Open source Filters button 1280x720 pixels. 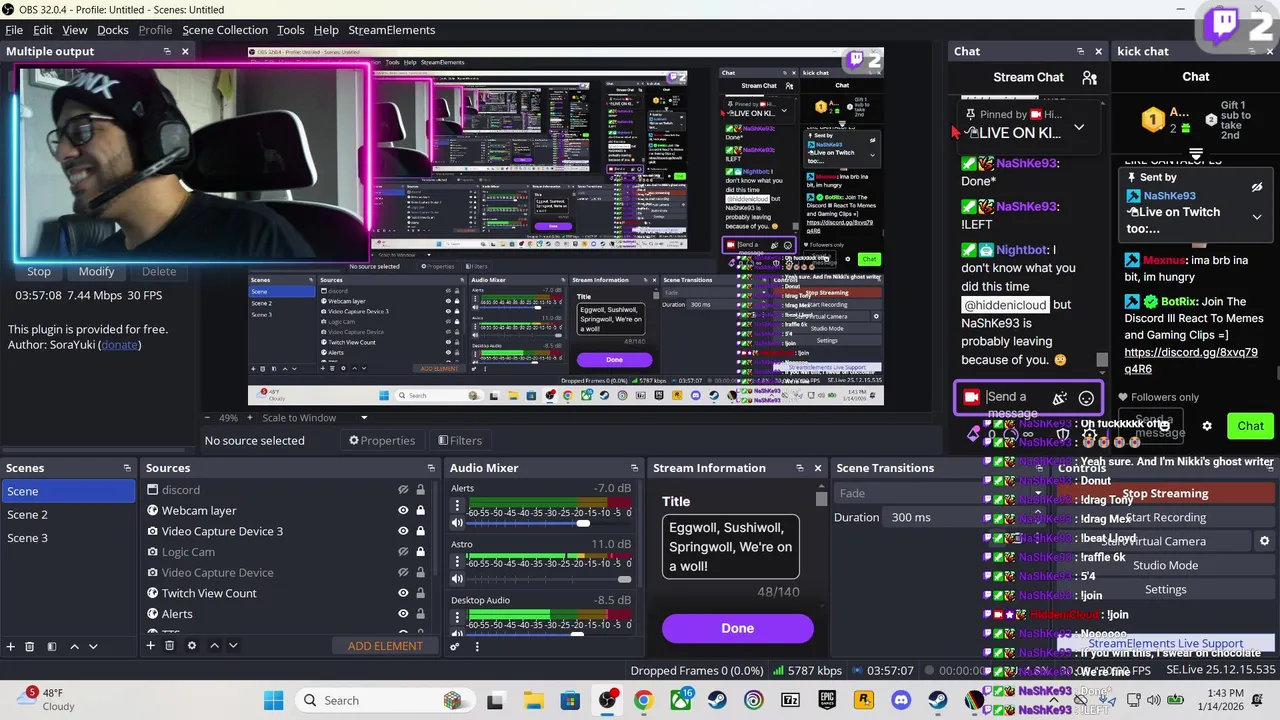(x=459, y=441)
